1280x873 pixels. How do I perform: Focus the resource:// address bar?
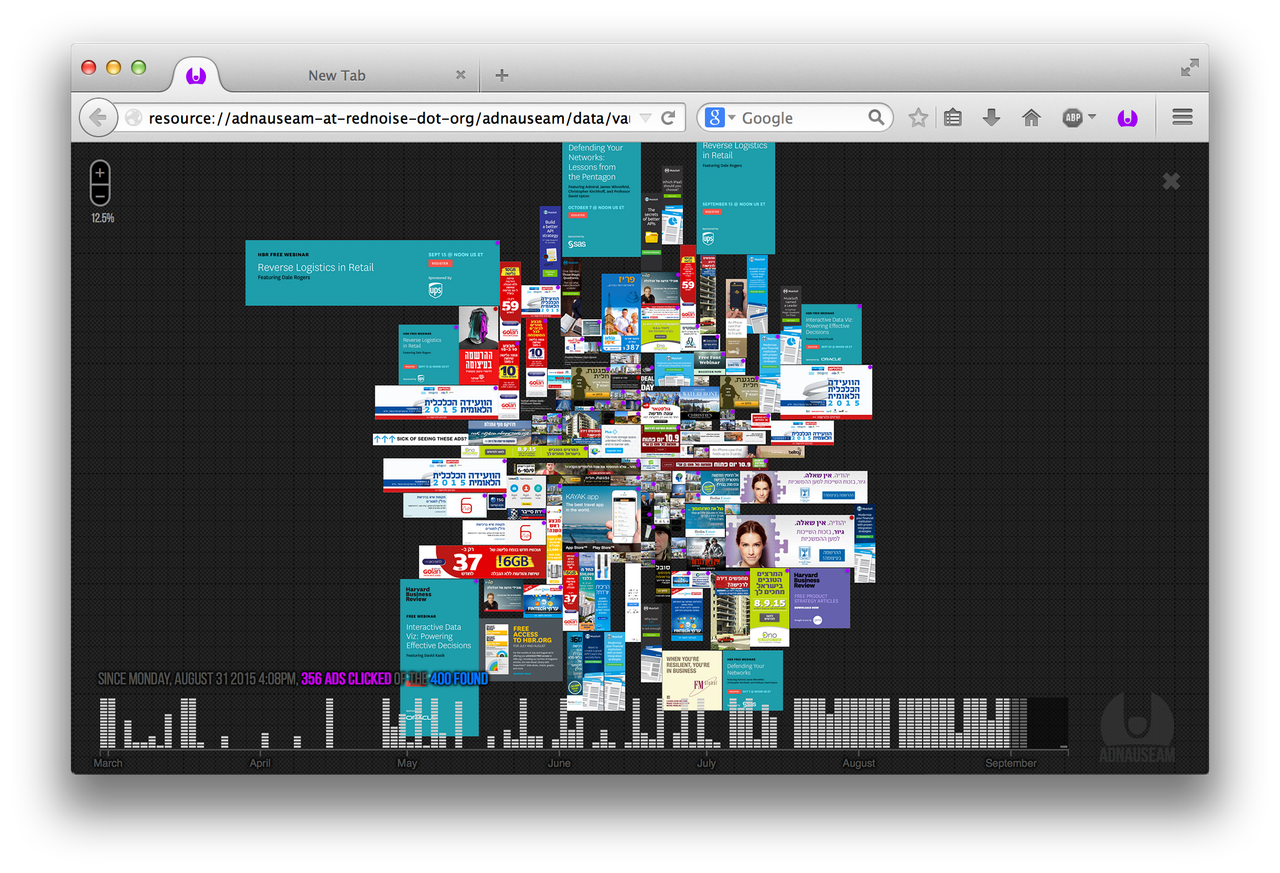click(388, 118)
